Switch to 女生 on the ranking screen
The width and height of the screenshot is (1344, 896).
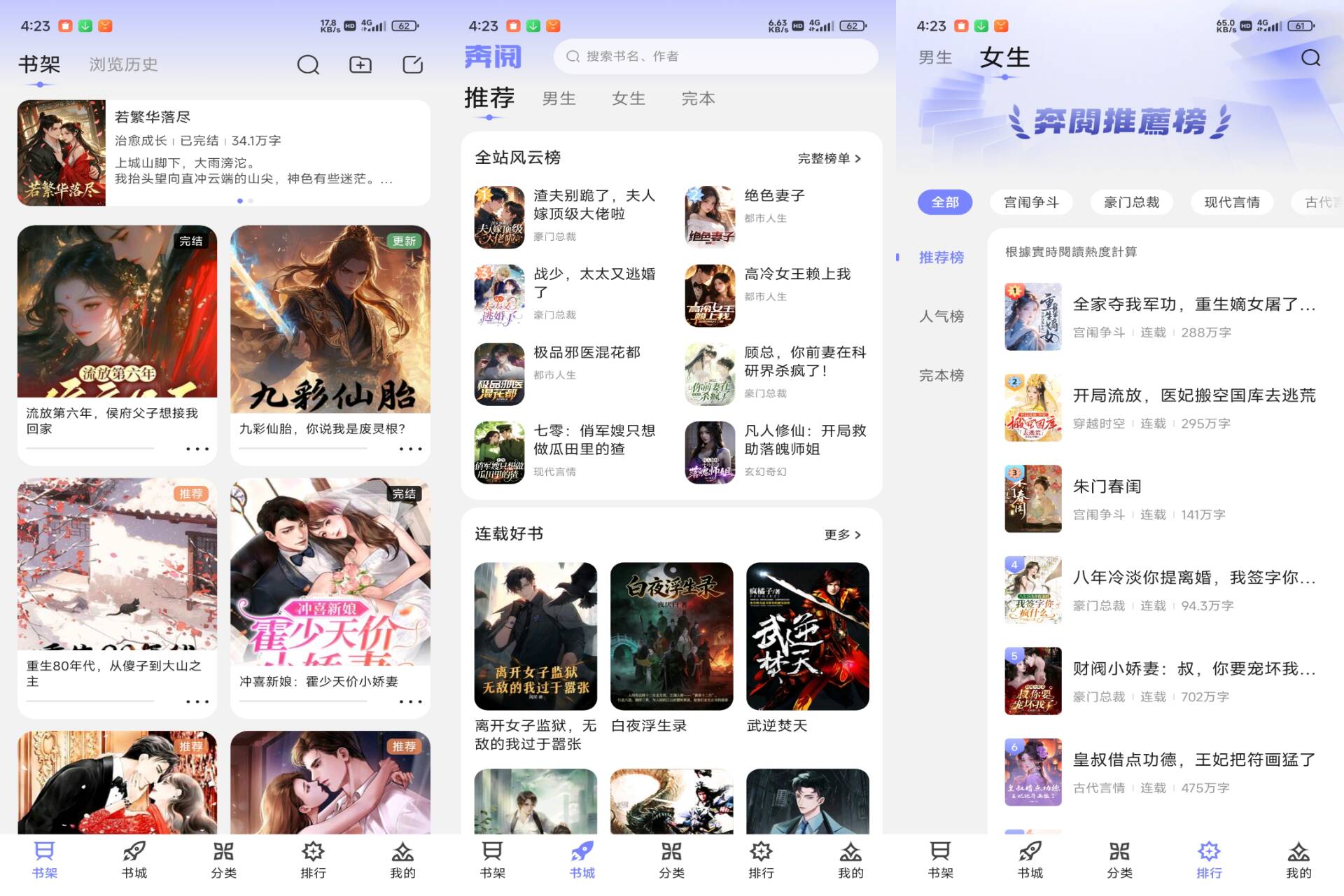tap(1004, 57)
